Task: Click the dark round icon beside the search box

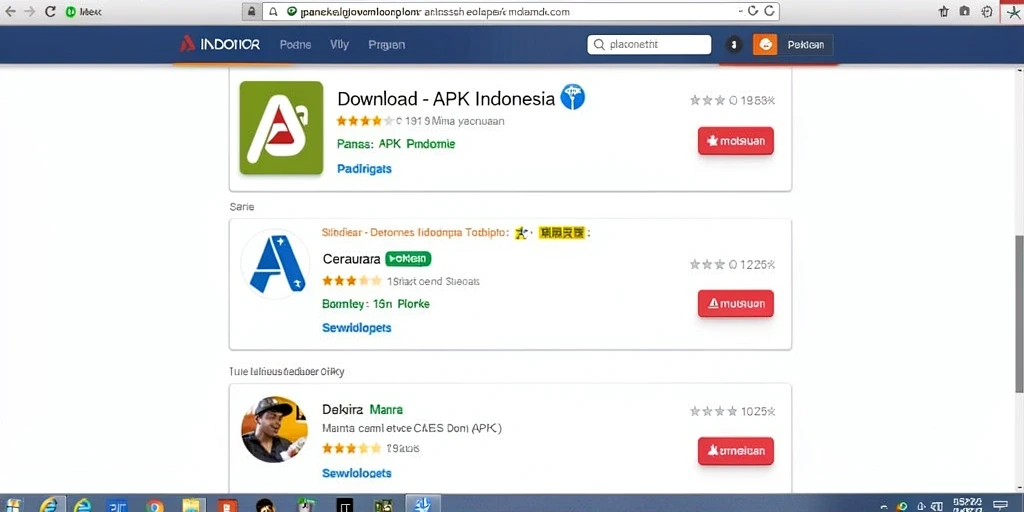Action: pos(733,44)
